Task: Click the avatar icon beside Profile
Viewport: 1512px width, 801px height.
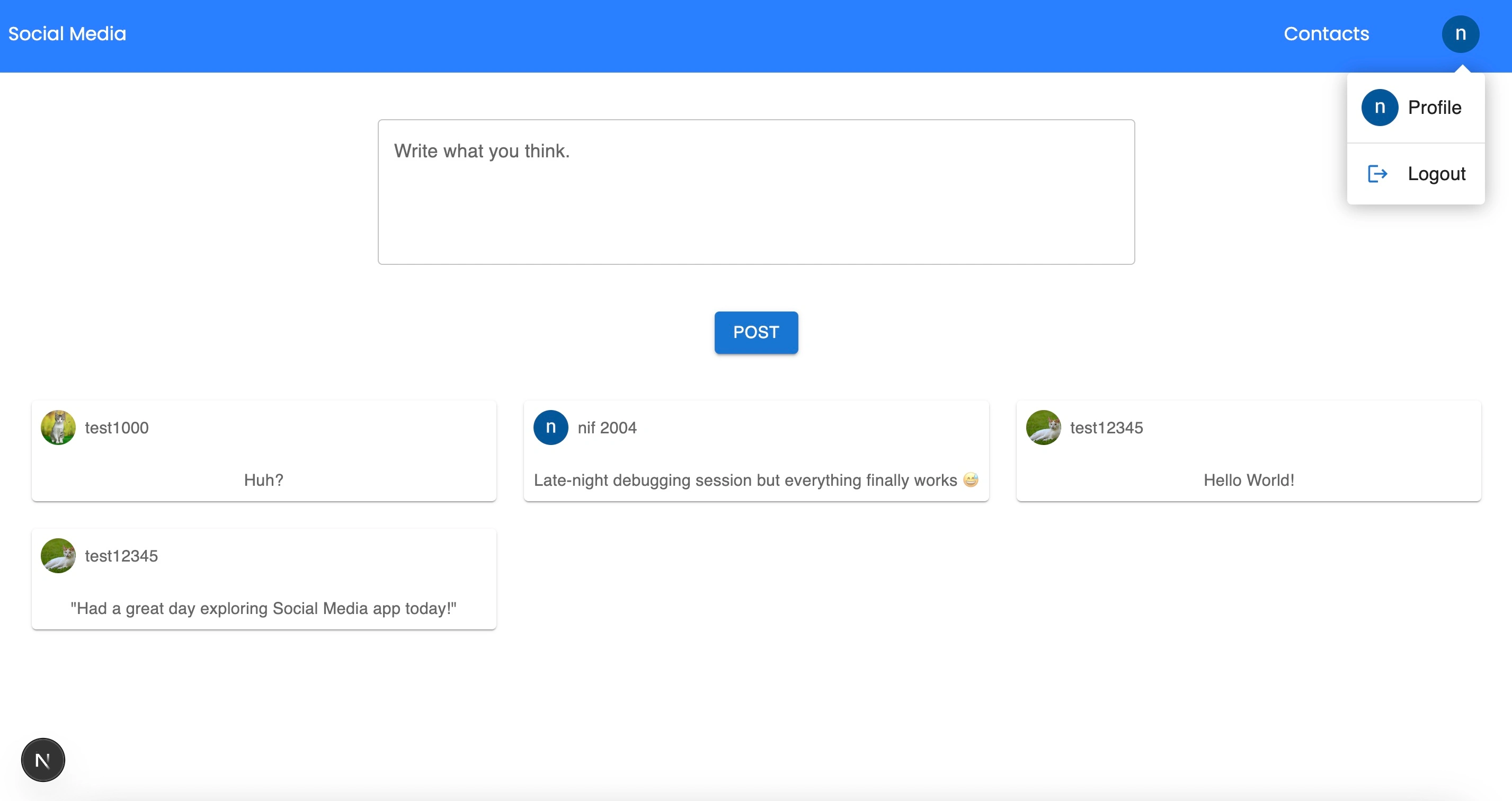Action: (1380, 108)
